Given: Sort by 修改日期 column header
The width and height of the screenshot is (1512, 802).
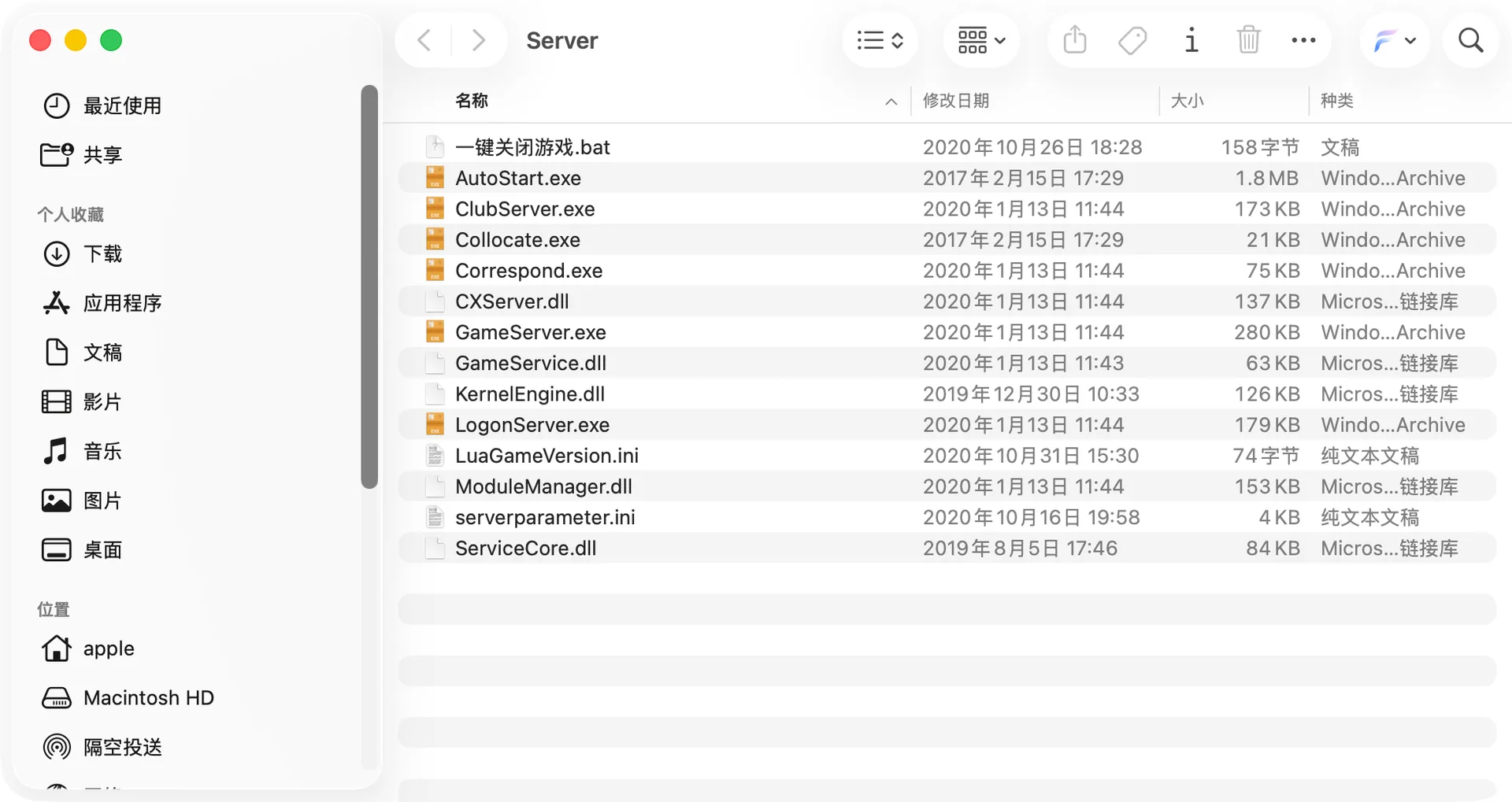Looking at the screenshot, I should [956, 101].
